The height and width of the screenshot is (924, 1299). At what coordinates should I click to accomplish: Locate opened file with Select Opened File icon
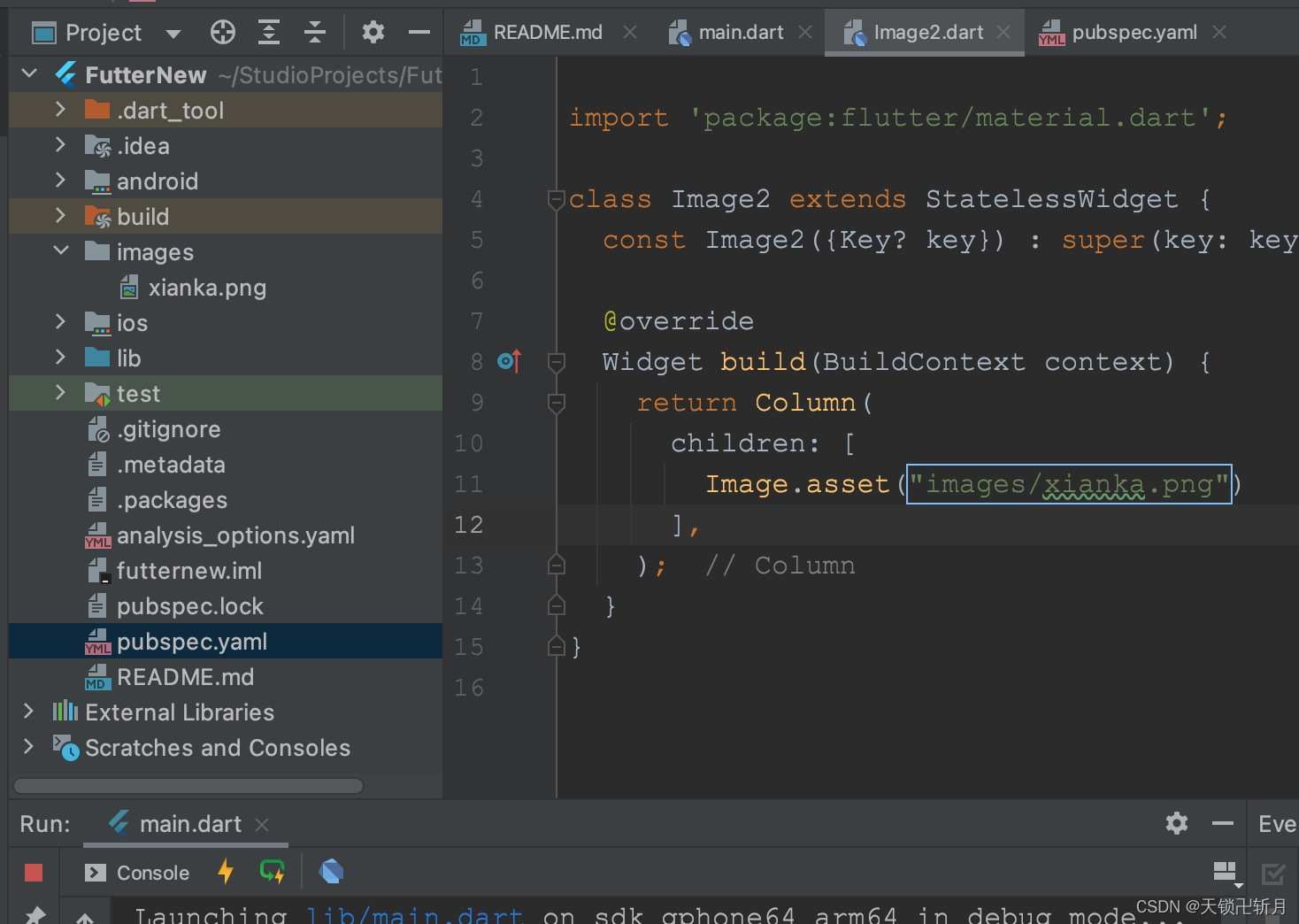click(x=222, y=31)
